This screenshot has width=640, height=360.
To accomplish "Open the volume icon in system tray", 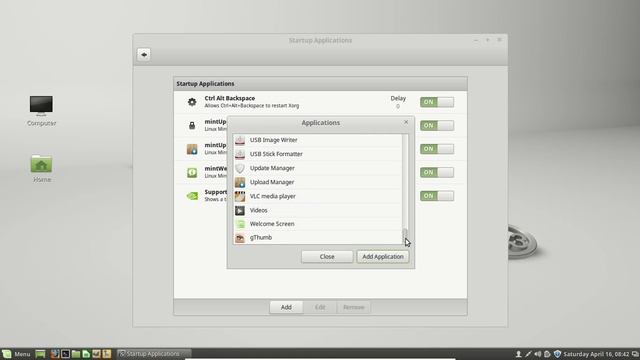I will (538, 354).
